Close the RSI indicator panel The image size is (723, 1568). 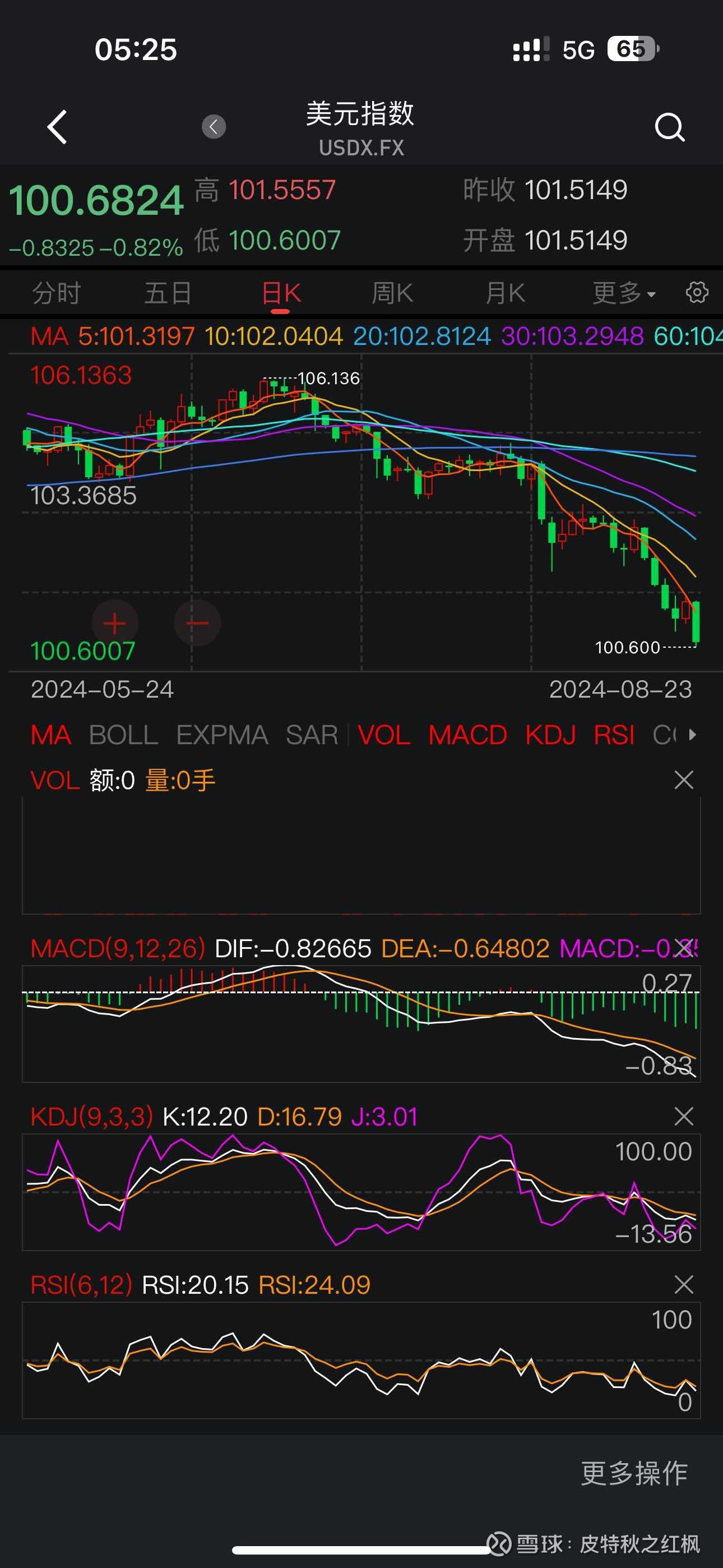(x=683, y=1285)
